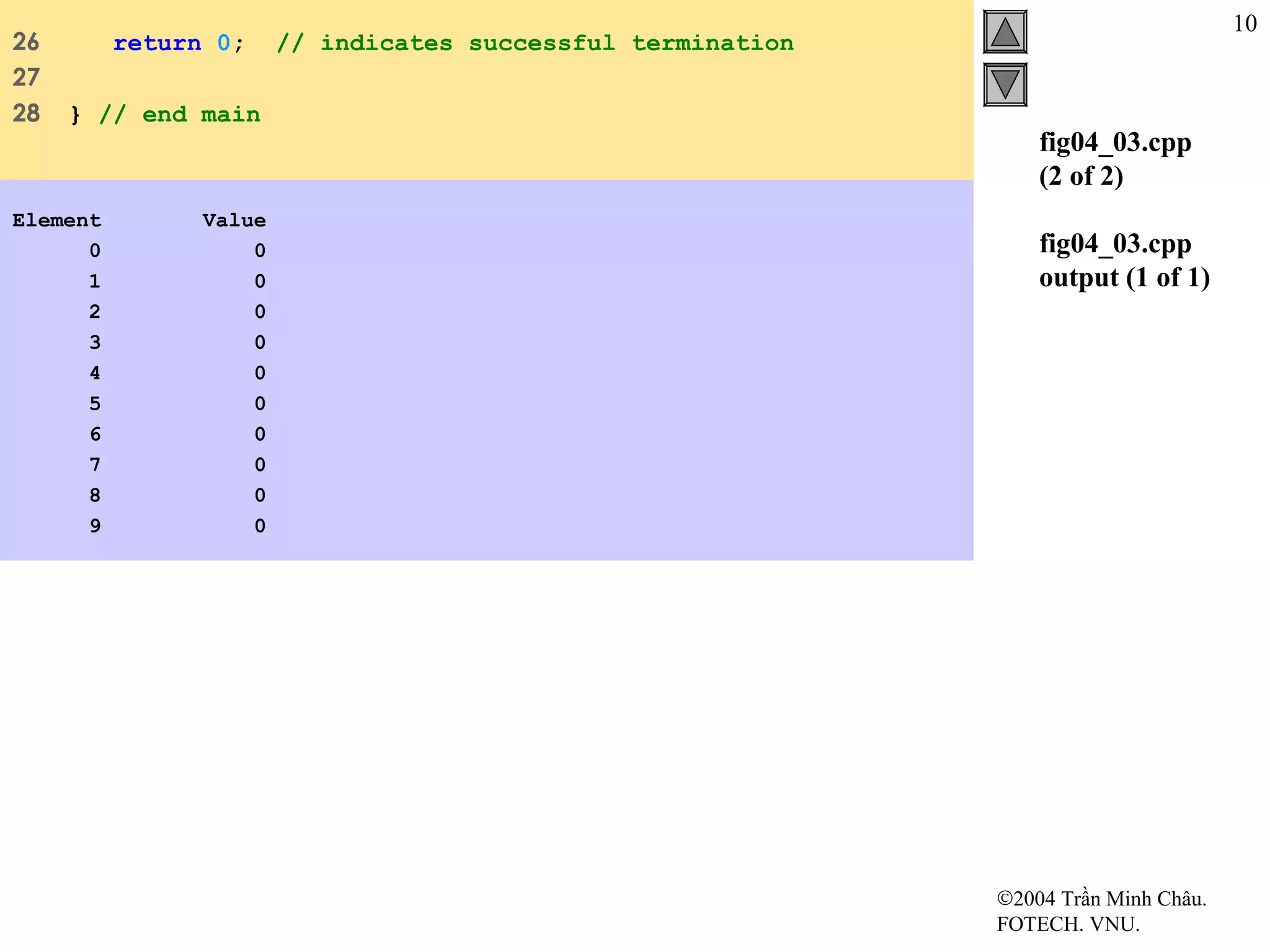Click the up arrow navigation button
1270x952 pixels.
(x=1005, y=32)
